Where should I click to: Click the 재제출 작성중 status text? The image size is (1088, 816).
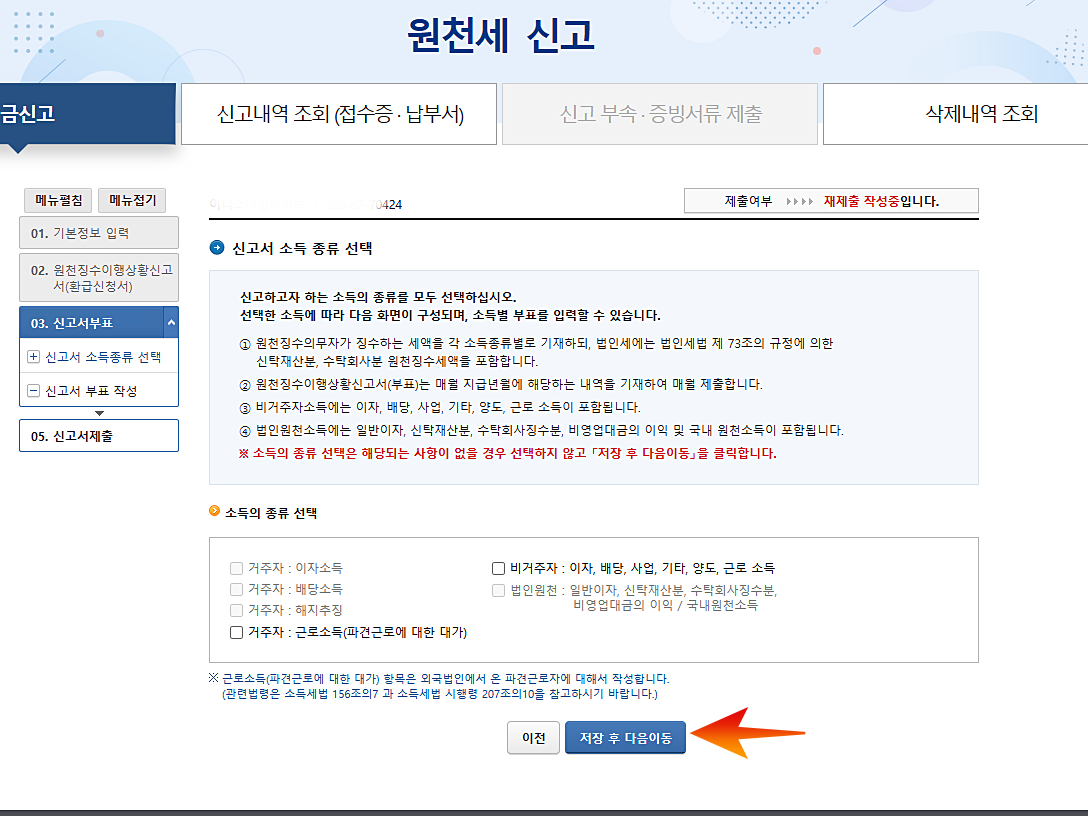861,201
